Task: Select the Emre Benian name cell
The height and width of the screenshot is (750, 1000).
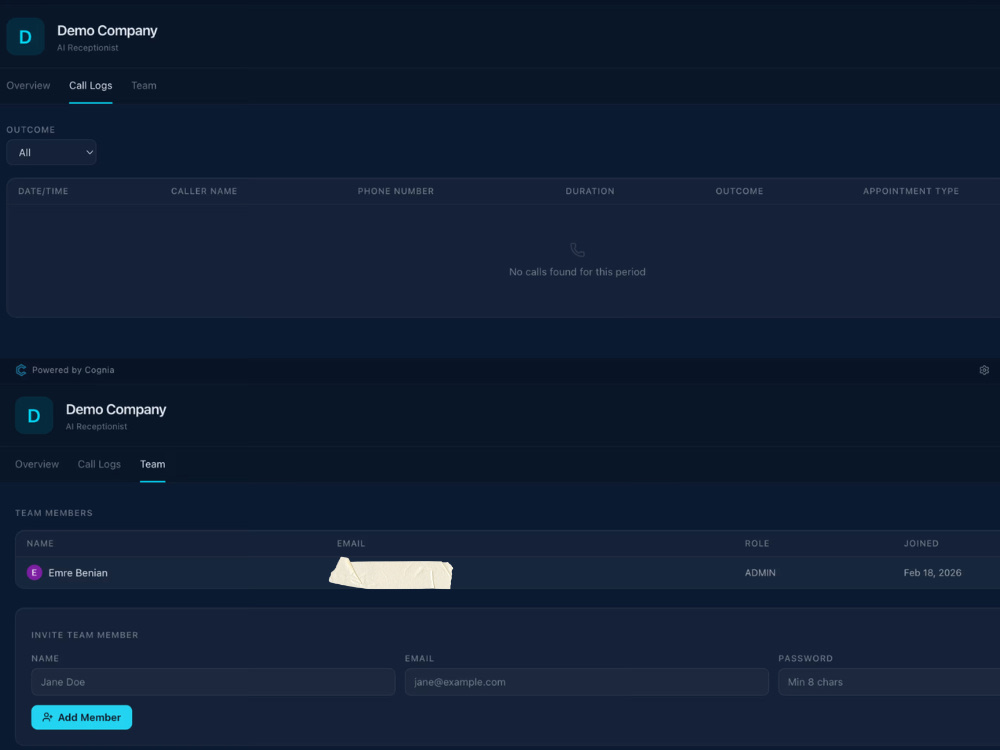Action: click(78, 573)
